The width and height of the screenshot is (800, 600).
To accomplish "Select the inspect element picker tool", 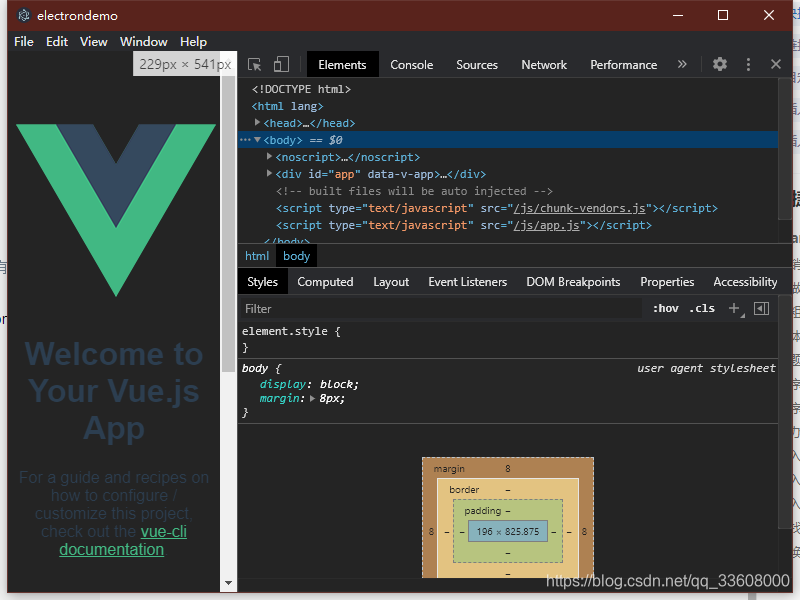I will [x=256, y=64].
